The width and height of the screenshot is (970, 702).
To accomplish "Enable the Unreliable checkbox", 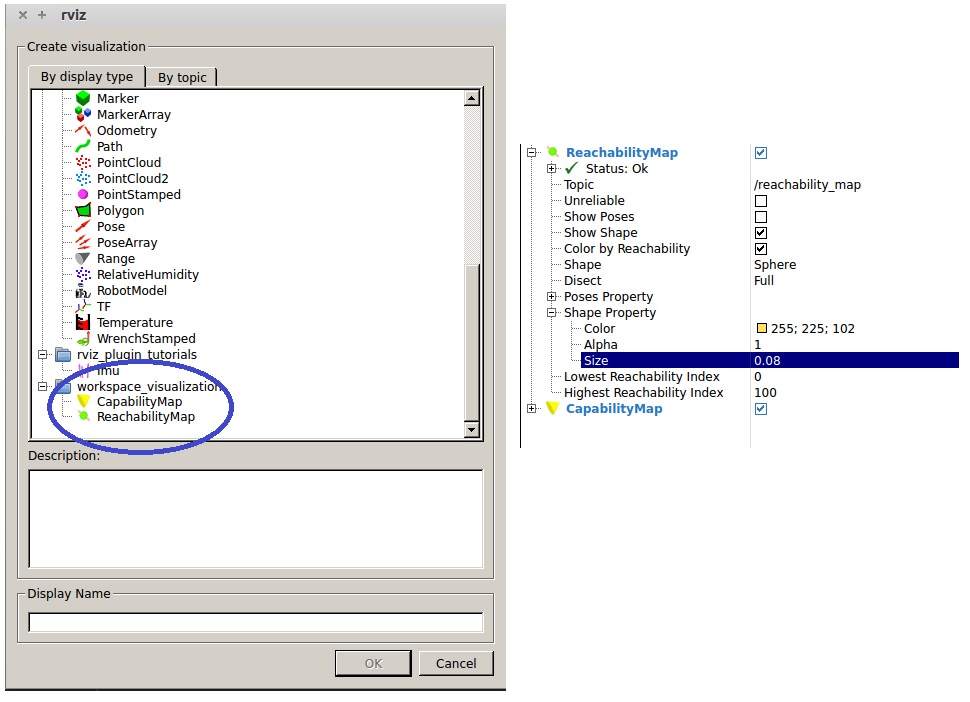I will coord(761,201).
